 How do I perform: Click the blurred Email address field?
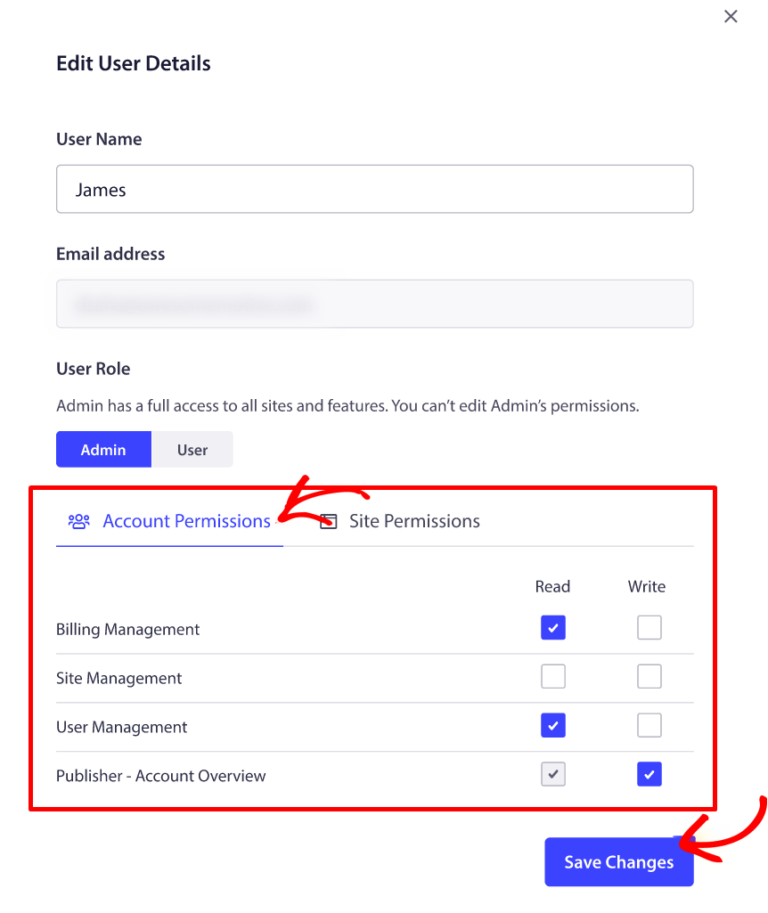[375, 303]
